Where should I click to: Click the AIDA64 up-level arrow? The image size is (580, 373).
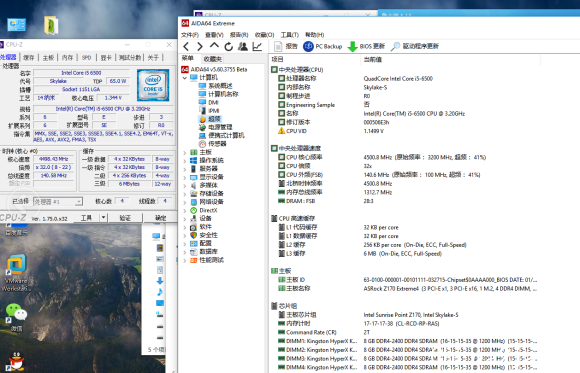pos(214,46)
